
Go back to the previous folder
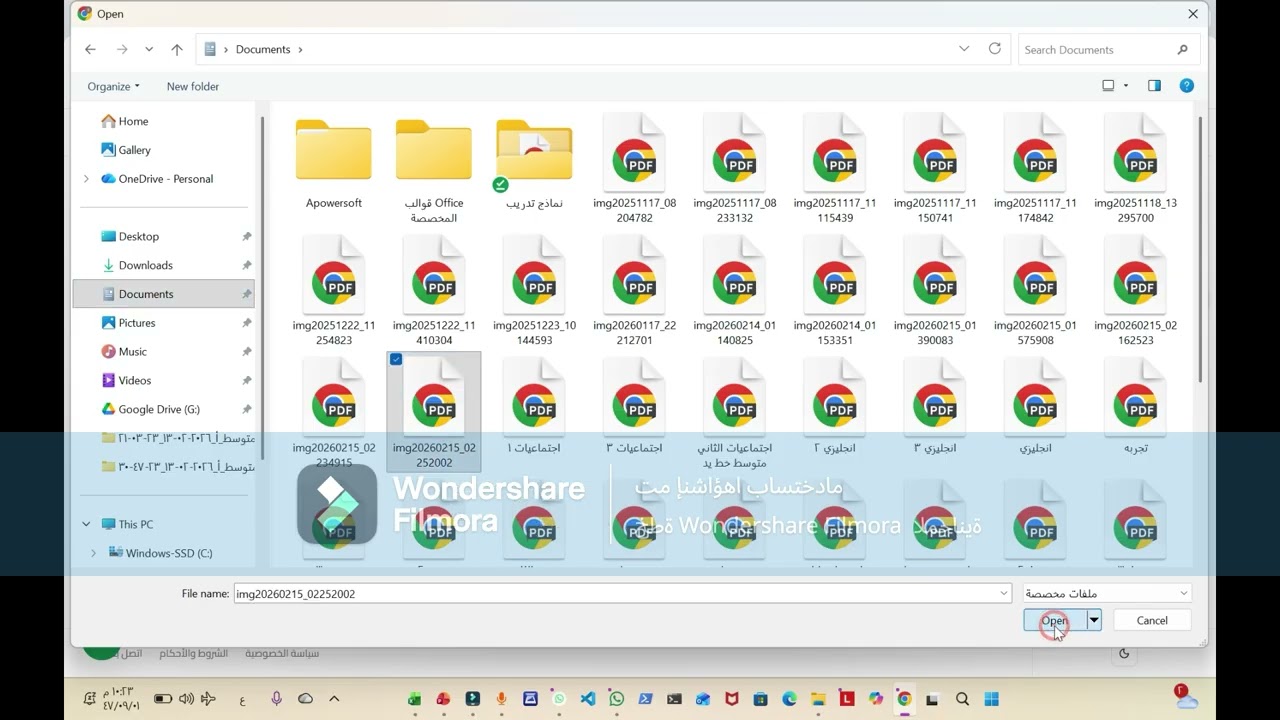click(x=90, y=49)
